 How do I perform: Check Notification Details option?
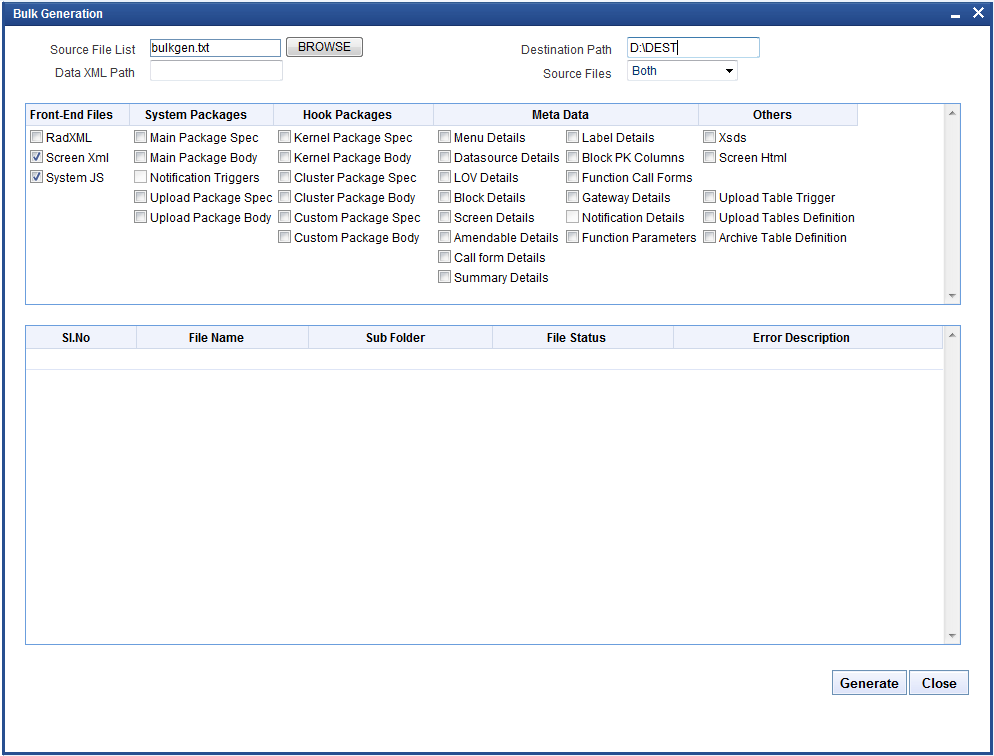[572, 217]
